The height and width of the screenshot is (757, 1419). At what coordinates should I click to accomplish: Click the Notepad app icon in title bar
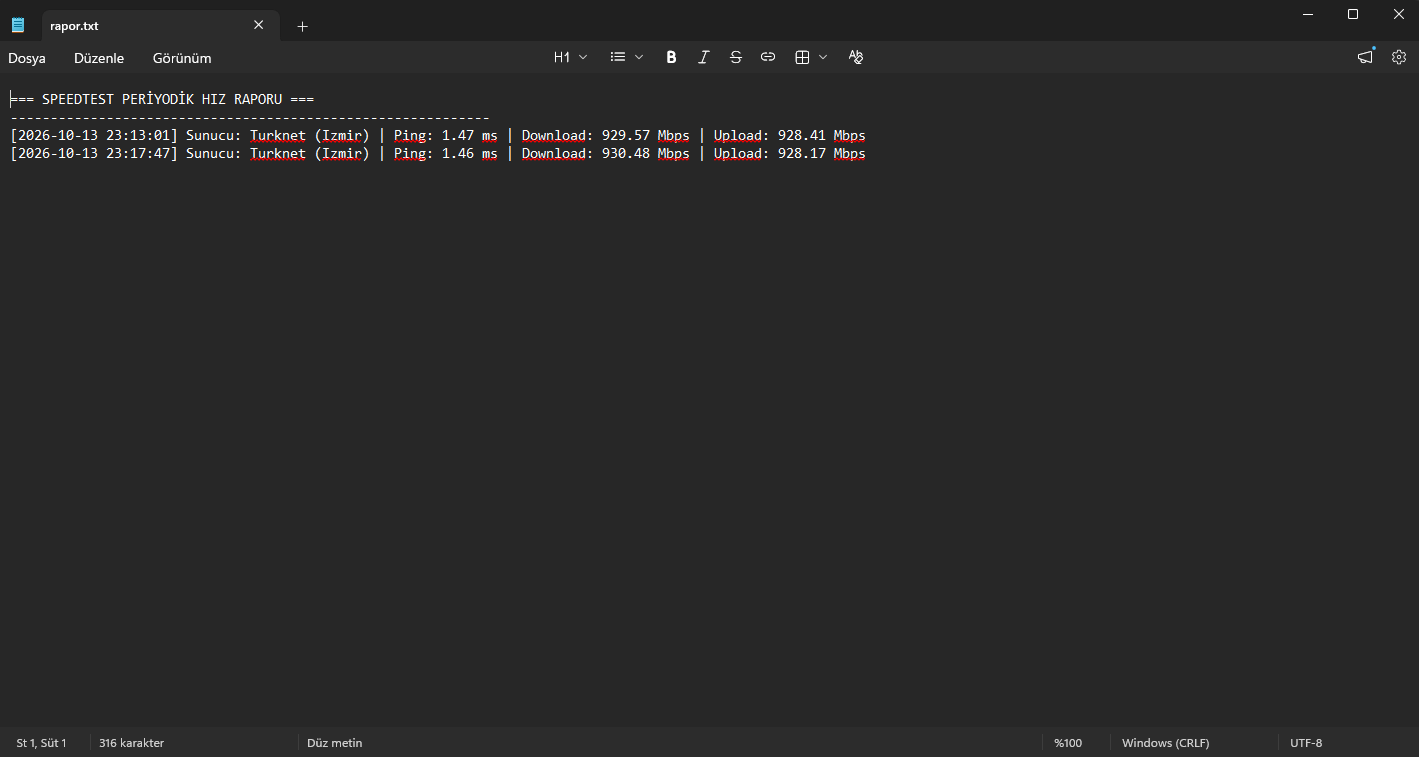[x=18, y=25]
